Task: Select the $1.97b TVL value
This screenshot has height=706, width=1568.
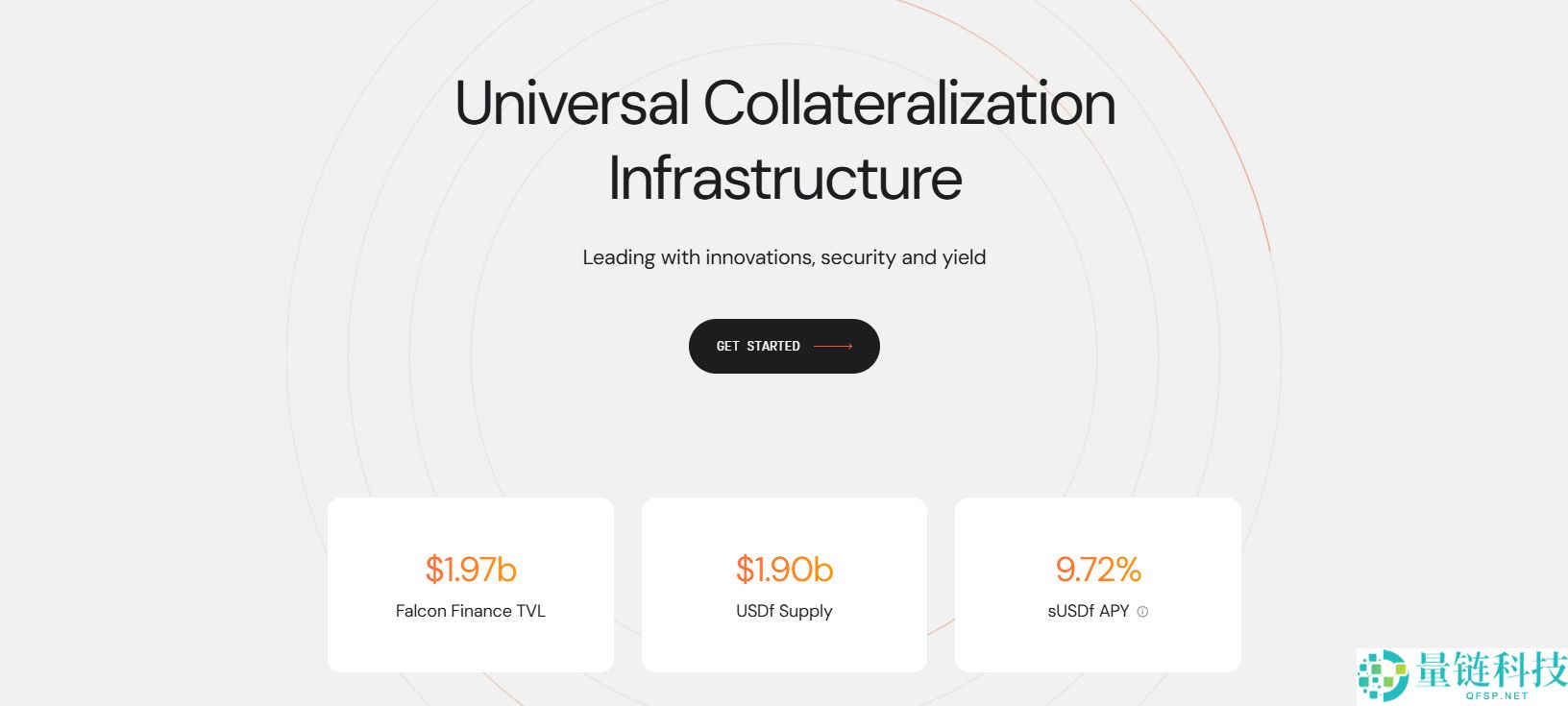Action: pyautogui.click(x=471, y=570)
